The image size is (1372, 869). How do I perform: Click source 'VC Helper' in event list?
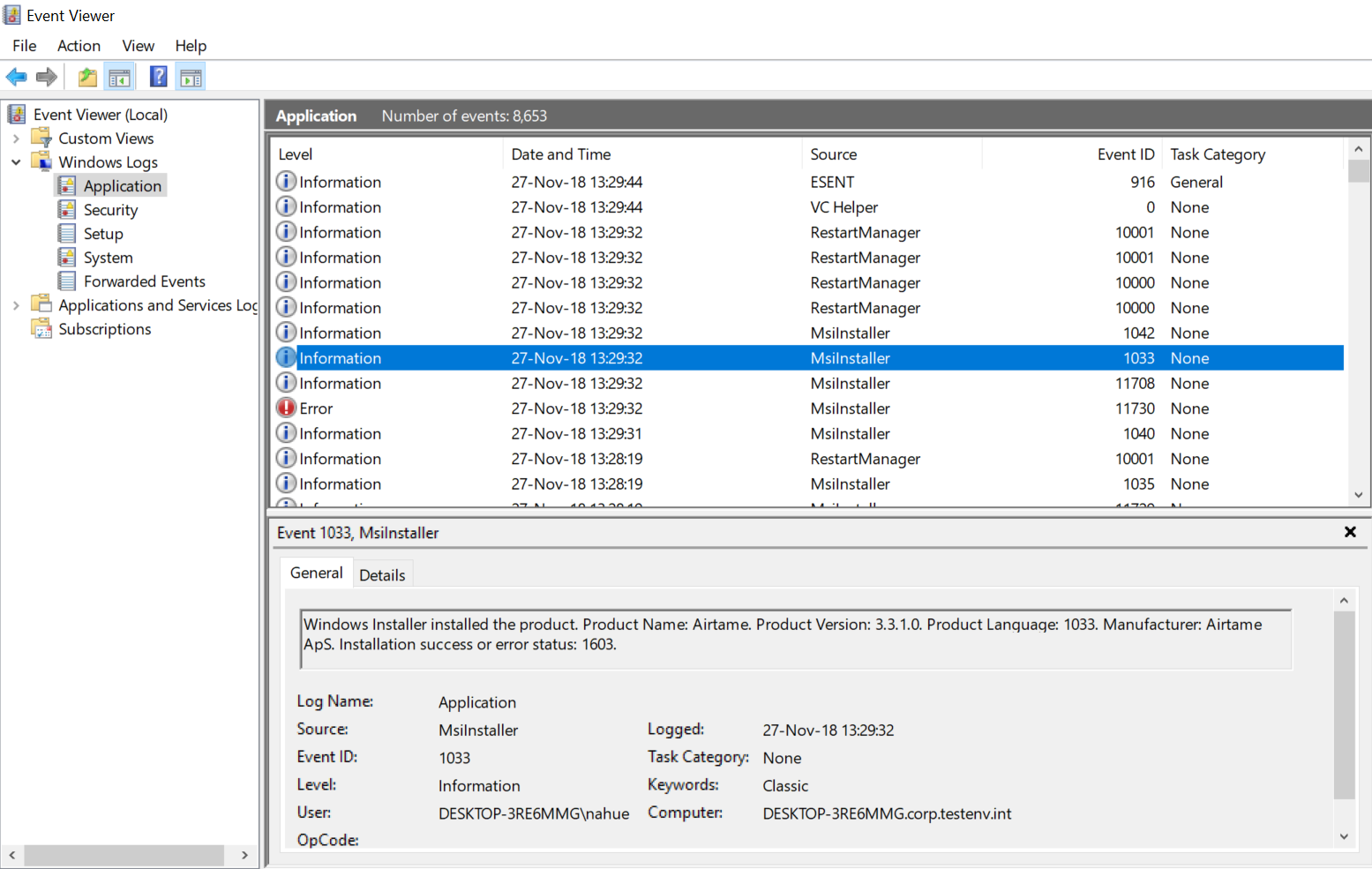tap(843, 207)
